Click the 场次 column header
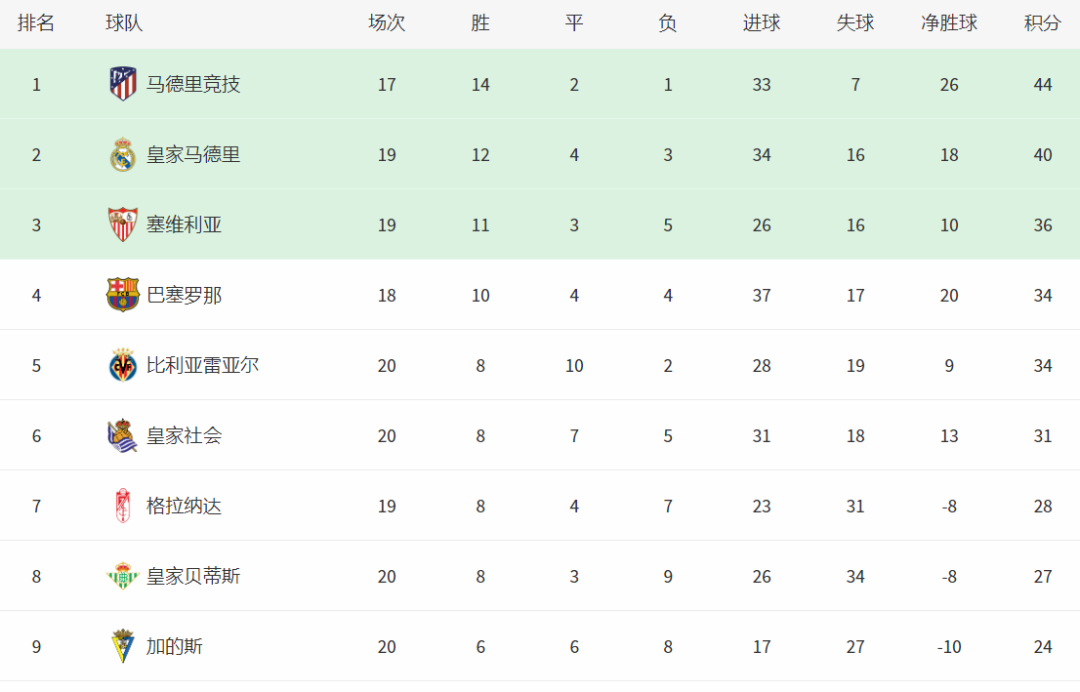This screenshot has width=1080, height=692. click(x=387, y=23)
